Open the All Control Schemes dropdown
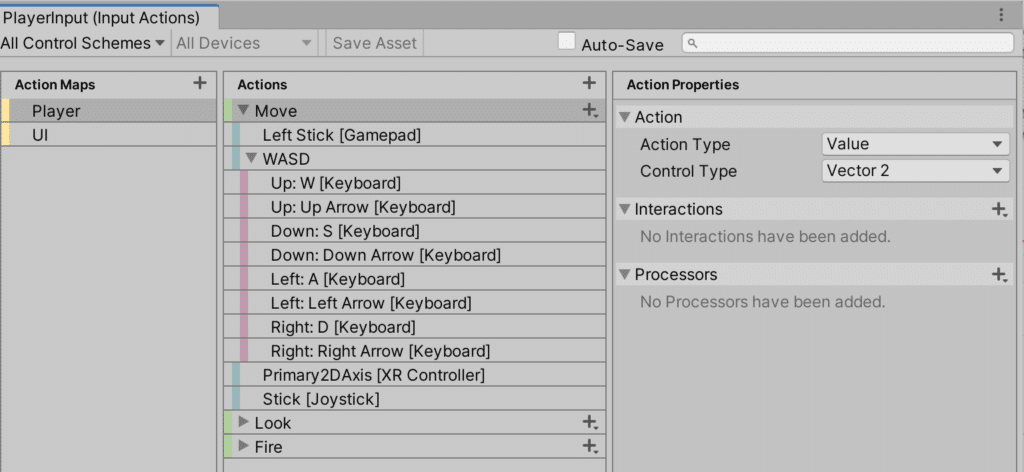 83,43
